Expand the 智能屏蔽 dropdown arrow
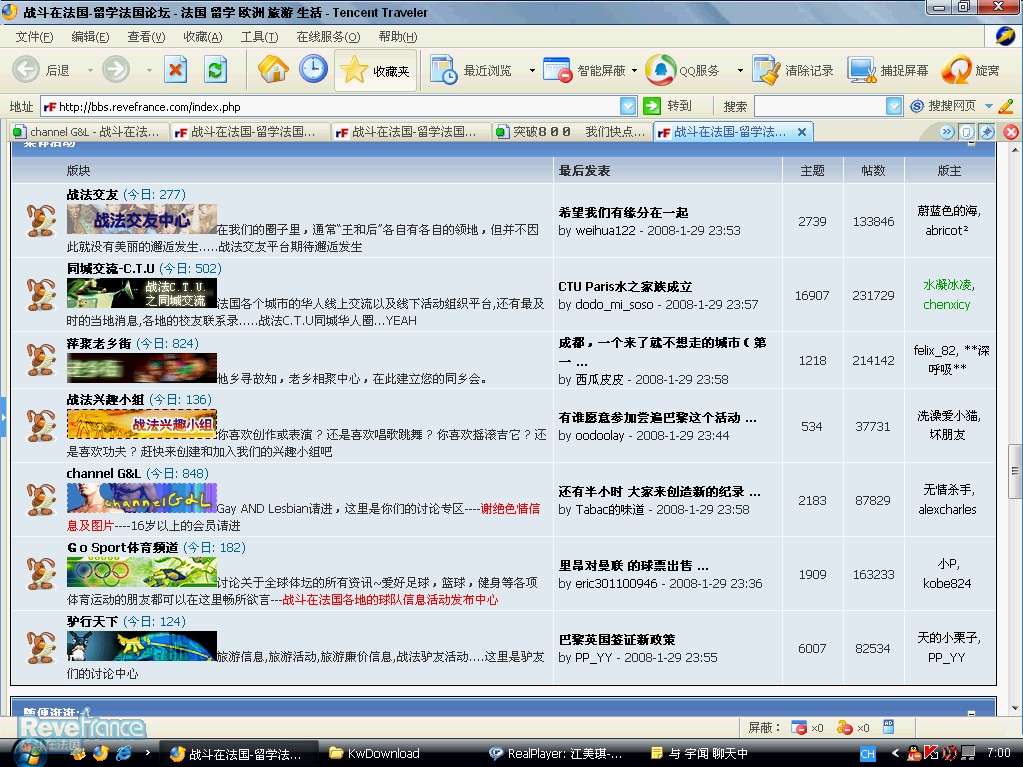 634,70
